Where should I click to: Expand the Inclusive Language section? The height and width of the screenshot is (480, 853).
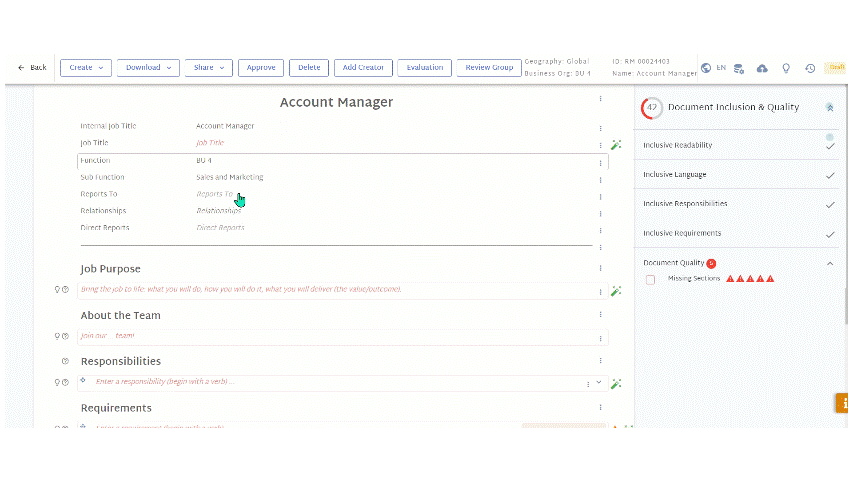[830, 176]
